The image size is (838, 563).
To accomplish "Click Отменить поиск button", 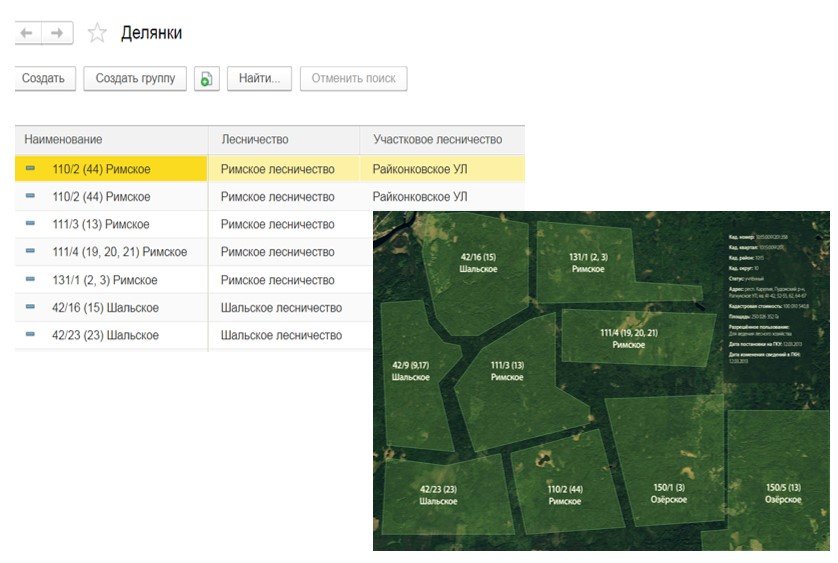I will tap(353, 79).
